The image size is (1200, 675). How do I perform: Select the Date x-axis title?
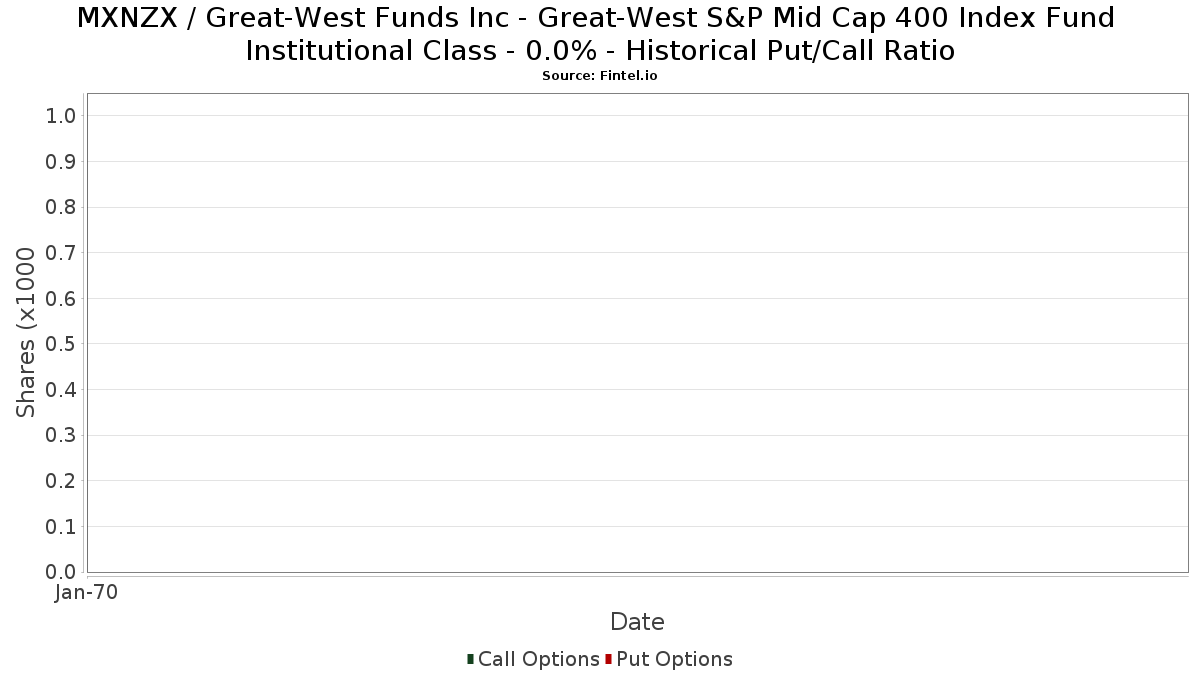point(637,622)
